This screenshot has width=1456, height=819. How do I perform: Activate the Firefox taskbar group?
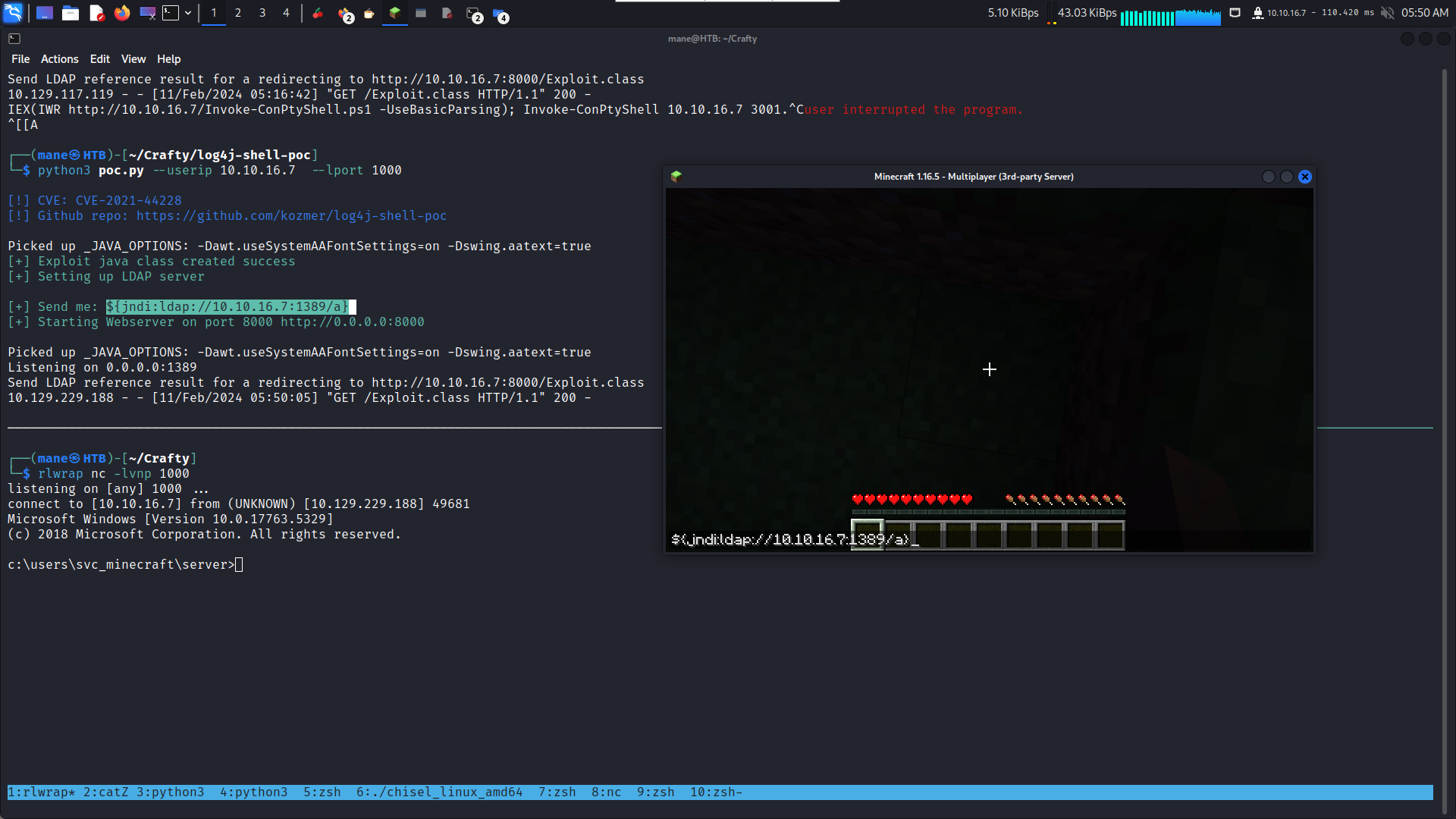345,14
